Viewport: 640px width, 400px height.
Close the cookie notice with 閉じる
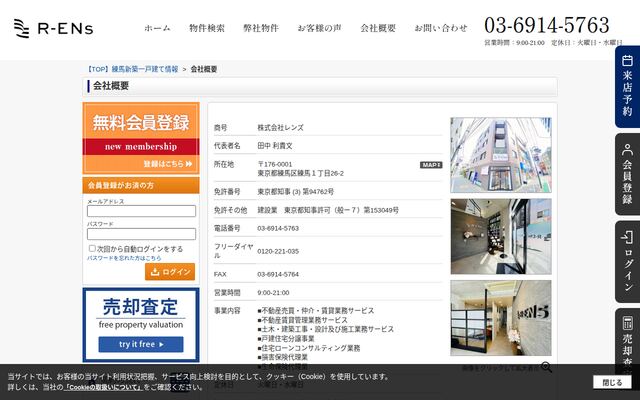[612, 382]
